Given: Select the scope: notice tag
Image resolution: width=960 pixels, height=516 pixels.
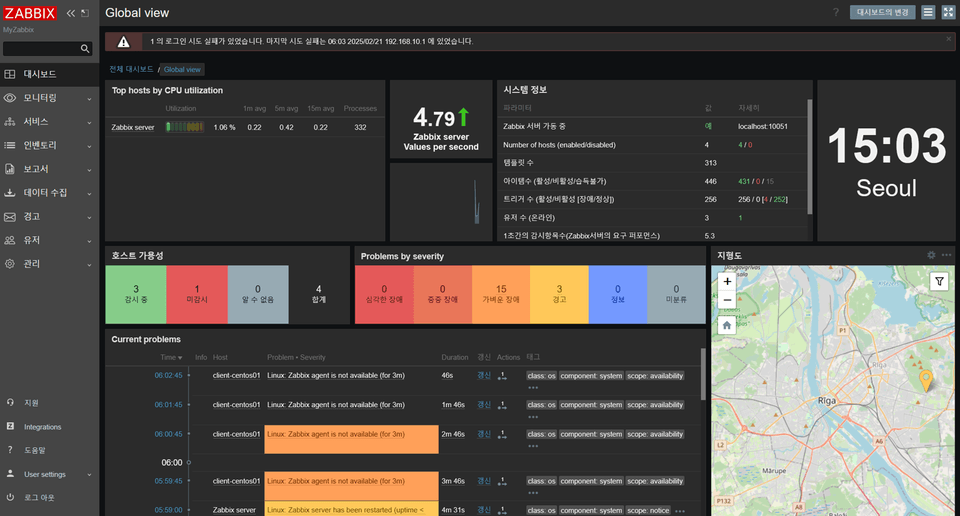Looking at the screenshot, I should coord(648,510).
